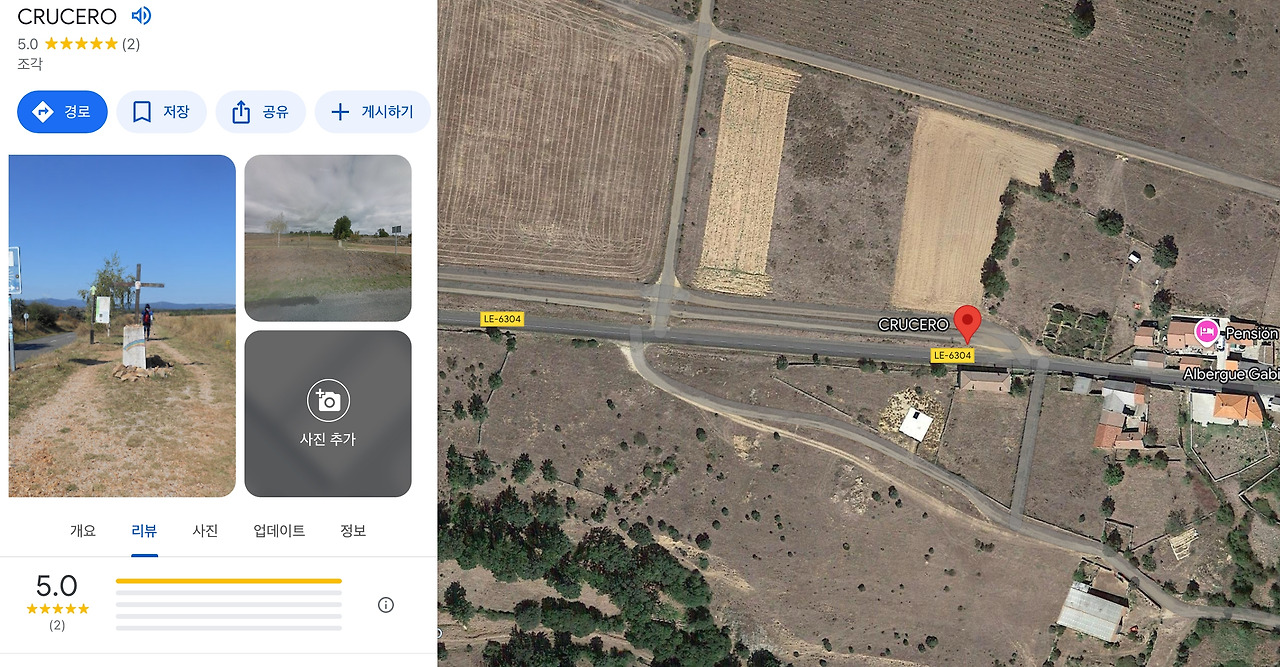The height and width of the screenshot is (667, 1280).
Task: Open the 리뷰 tab
Action: click(x=144, y=531)
